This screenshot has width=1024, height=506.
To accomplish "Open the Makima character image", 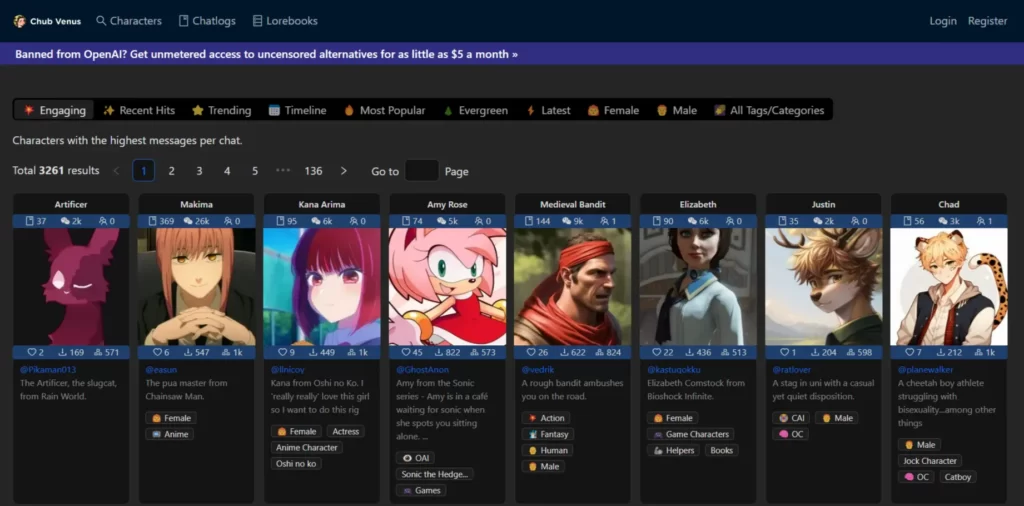I will click(x=197, y=287).
